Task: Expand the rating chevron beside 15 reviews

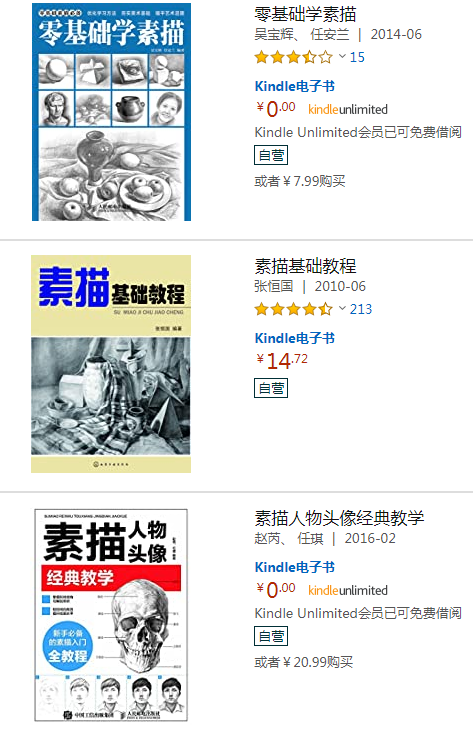Action: coord(342,57)
